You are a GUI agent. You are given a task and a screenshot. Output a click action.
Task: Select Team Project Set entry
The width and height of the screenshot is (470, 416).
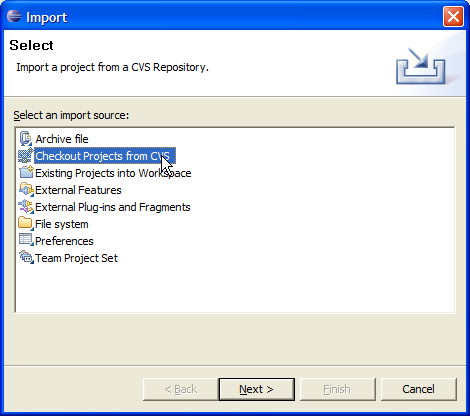point(76,258)
